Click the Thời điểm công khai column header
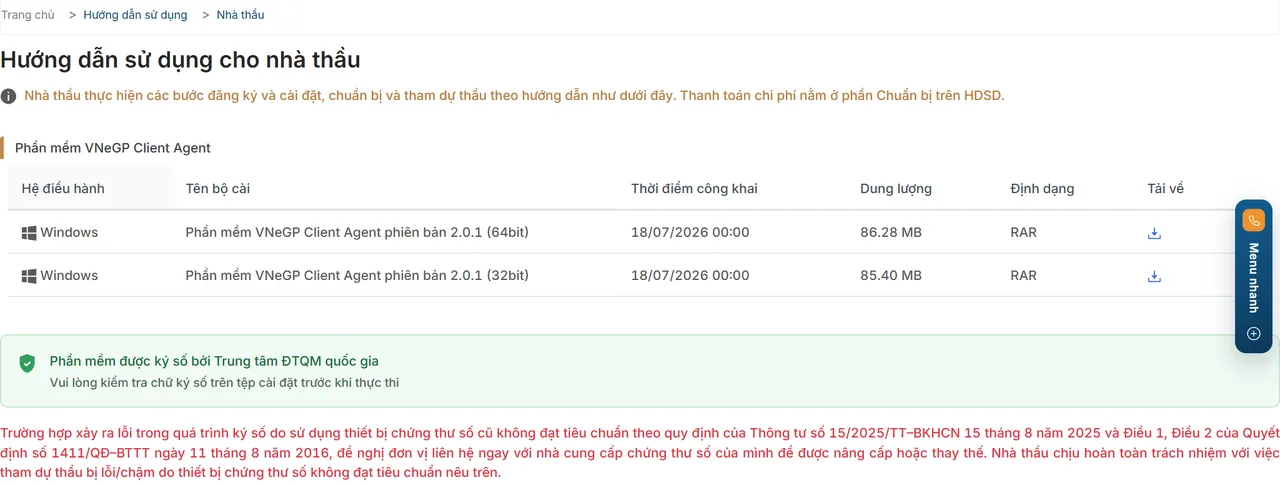This screenshot has width=1280, height=485. (694, 188)
